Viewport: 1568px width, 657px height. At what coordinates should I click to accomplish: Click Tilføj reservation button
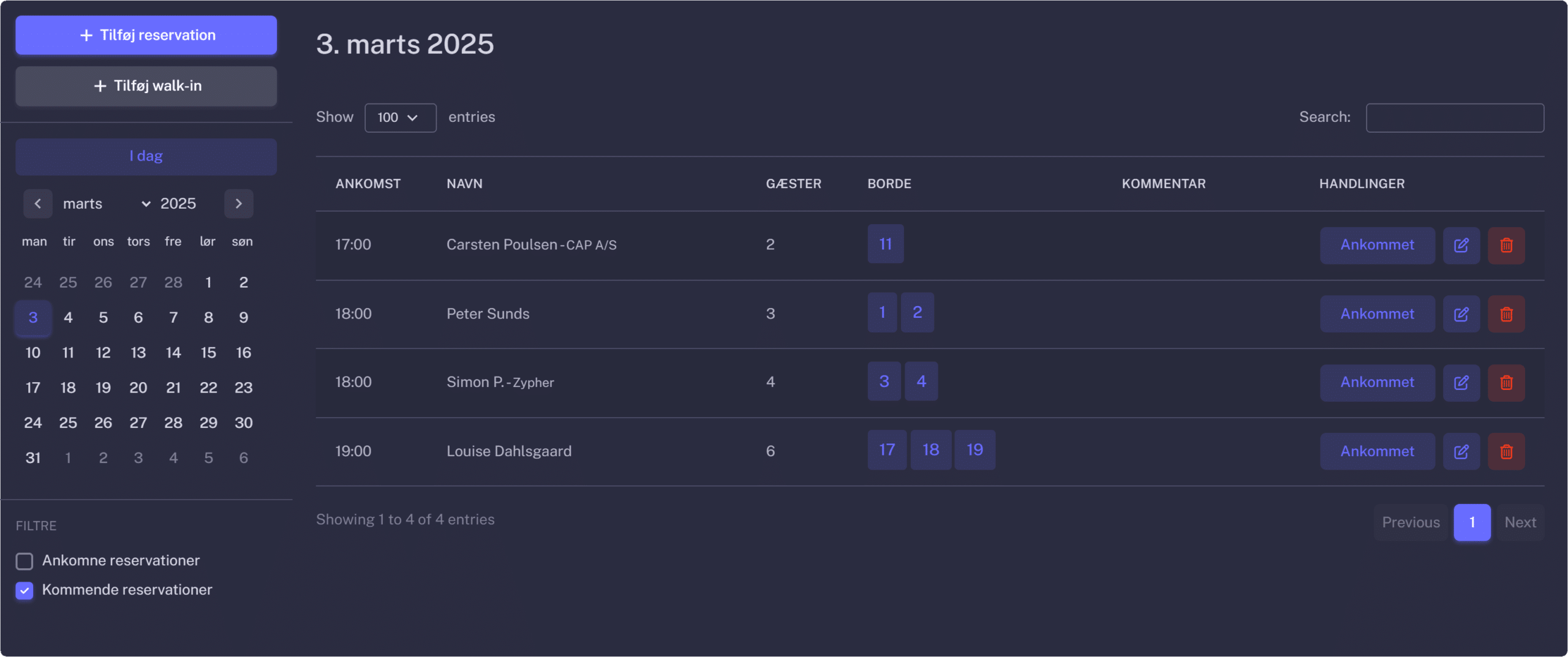pos(146,35)
